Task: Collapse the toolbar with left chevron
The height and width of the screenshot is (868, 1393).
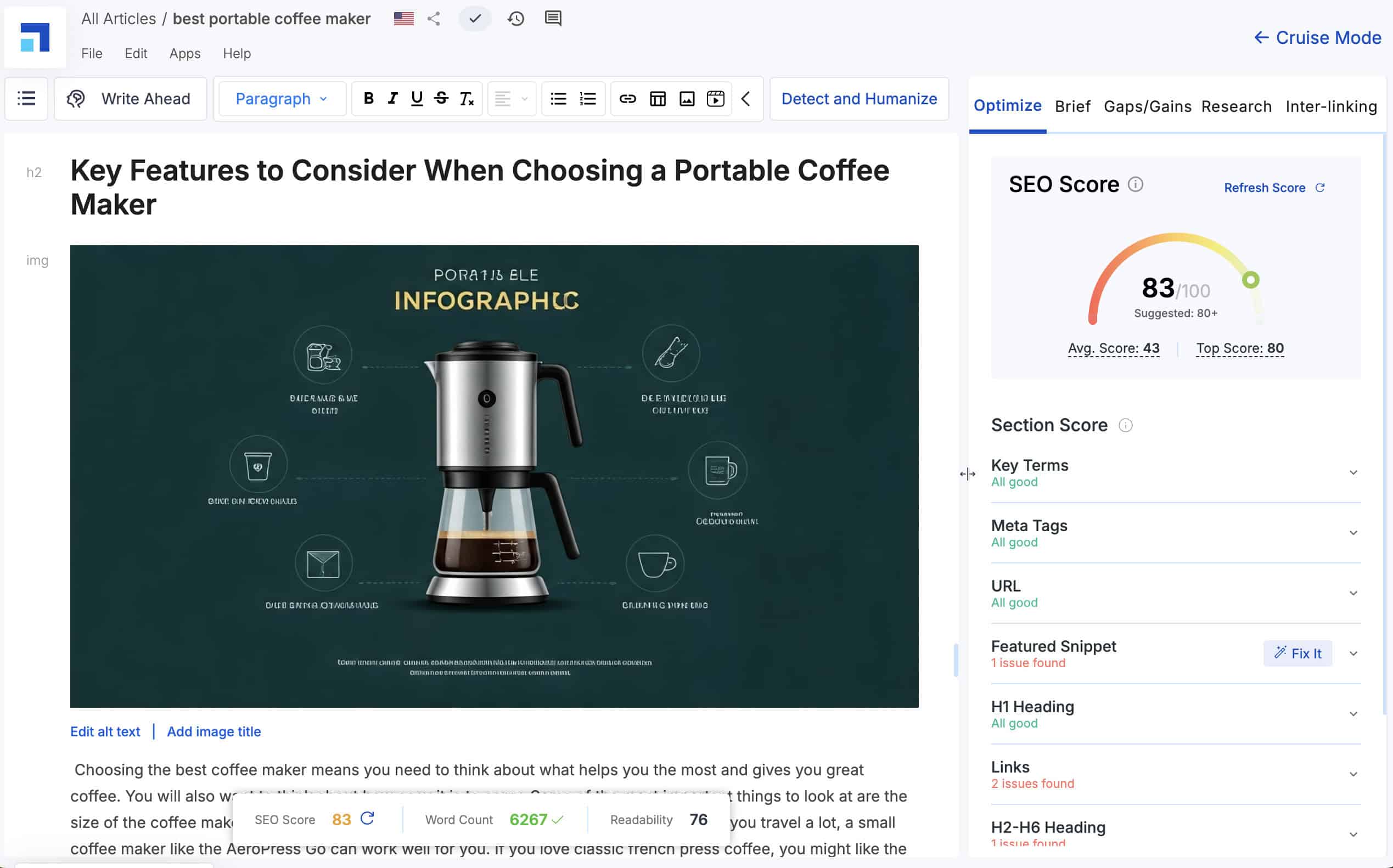Action: [746, 99]
